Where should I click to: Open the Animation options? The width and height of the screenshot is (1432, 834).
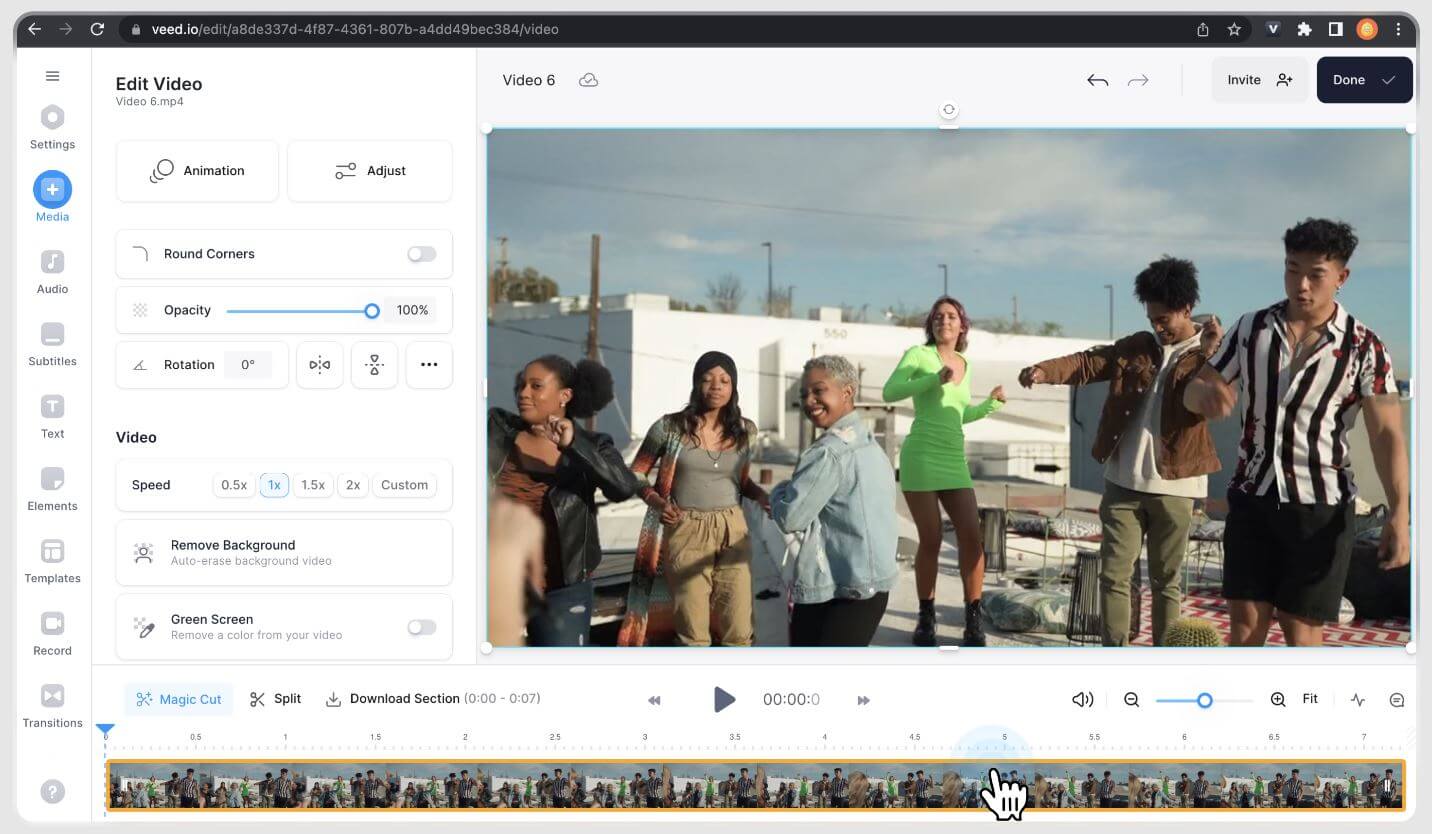point(198,171)
